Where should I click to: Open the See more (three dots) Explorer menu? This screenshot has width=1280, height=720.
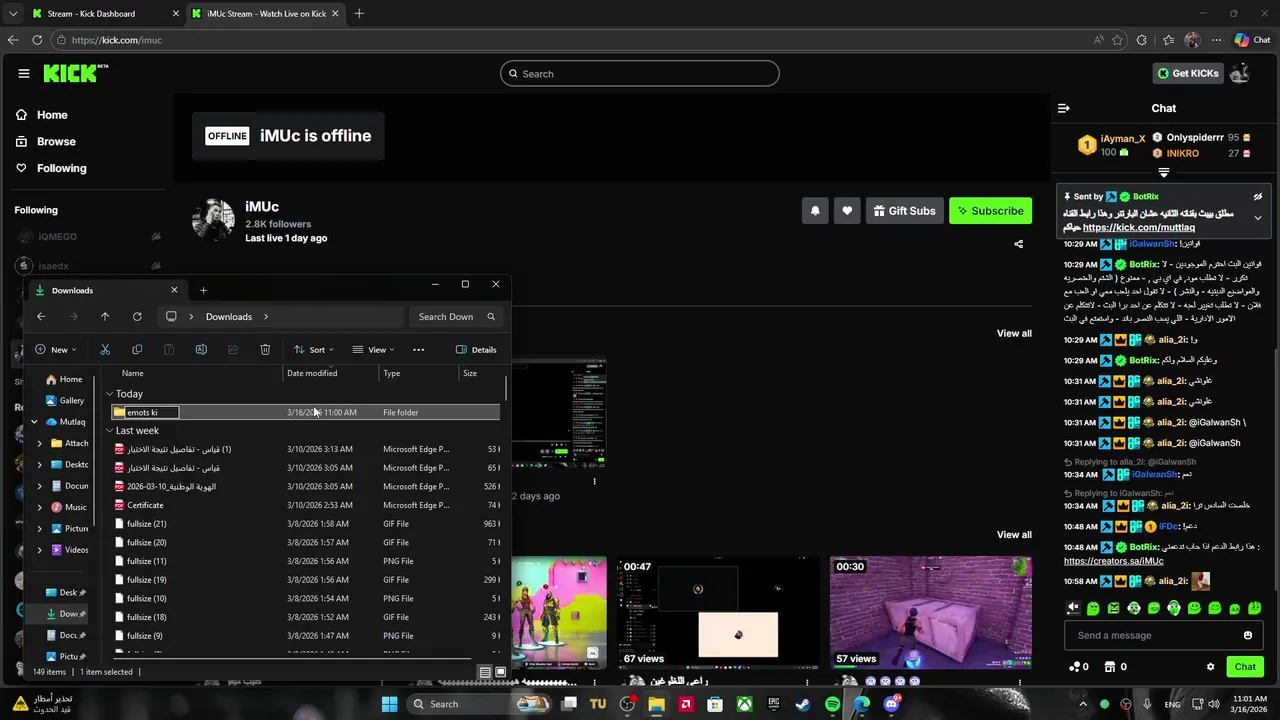418,350
